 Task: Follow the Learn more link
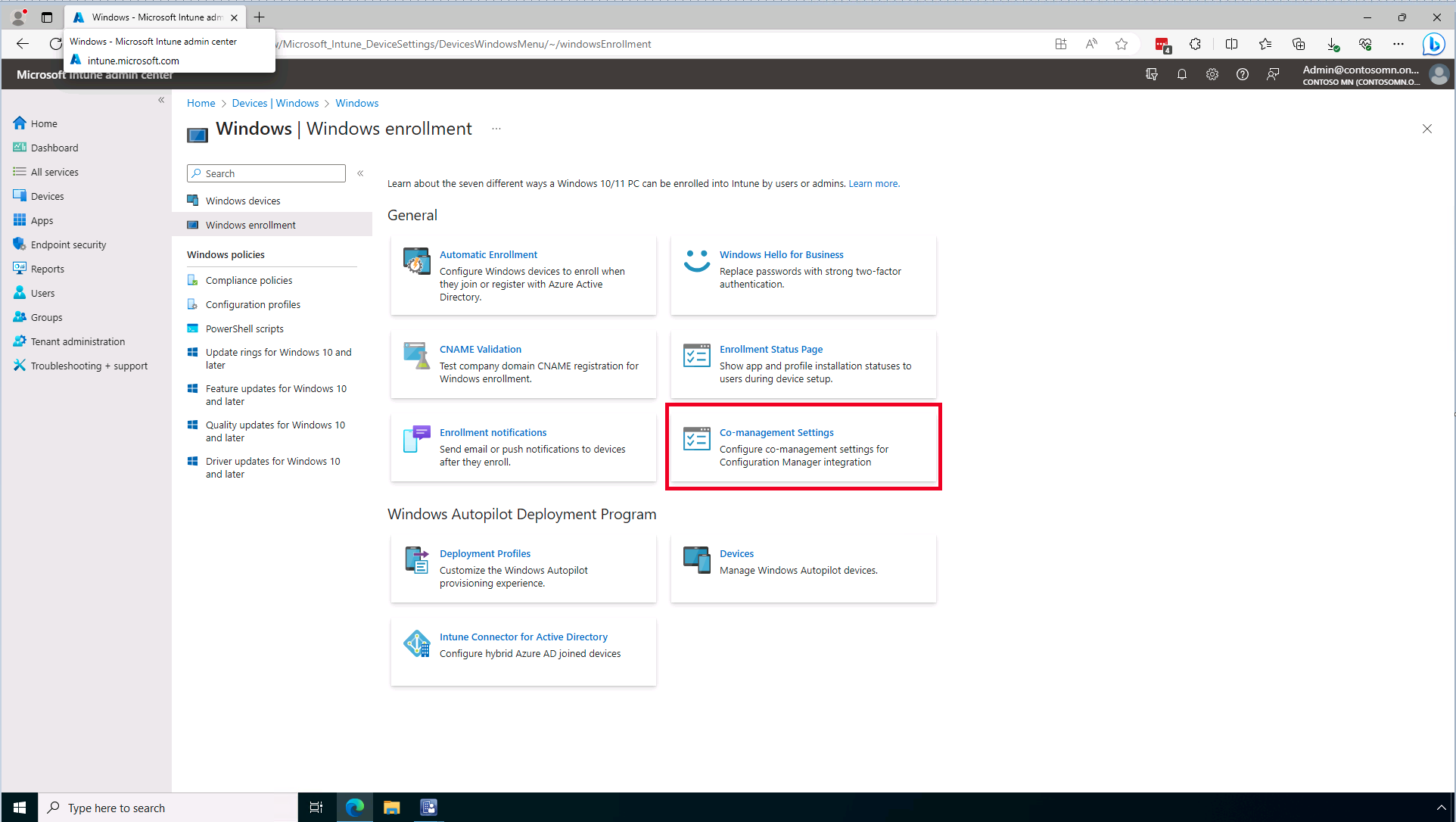point(874,183)
